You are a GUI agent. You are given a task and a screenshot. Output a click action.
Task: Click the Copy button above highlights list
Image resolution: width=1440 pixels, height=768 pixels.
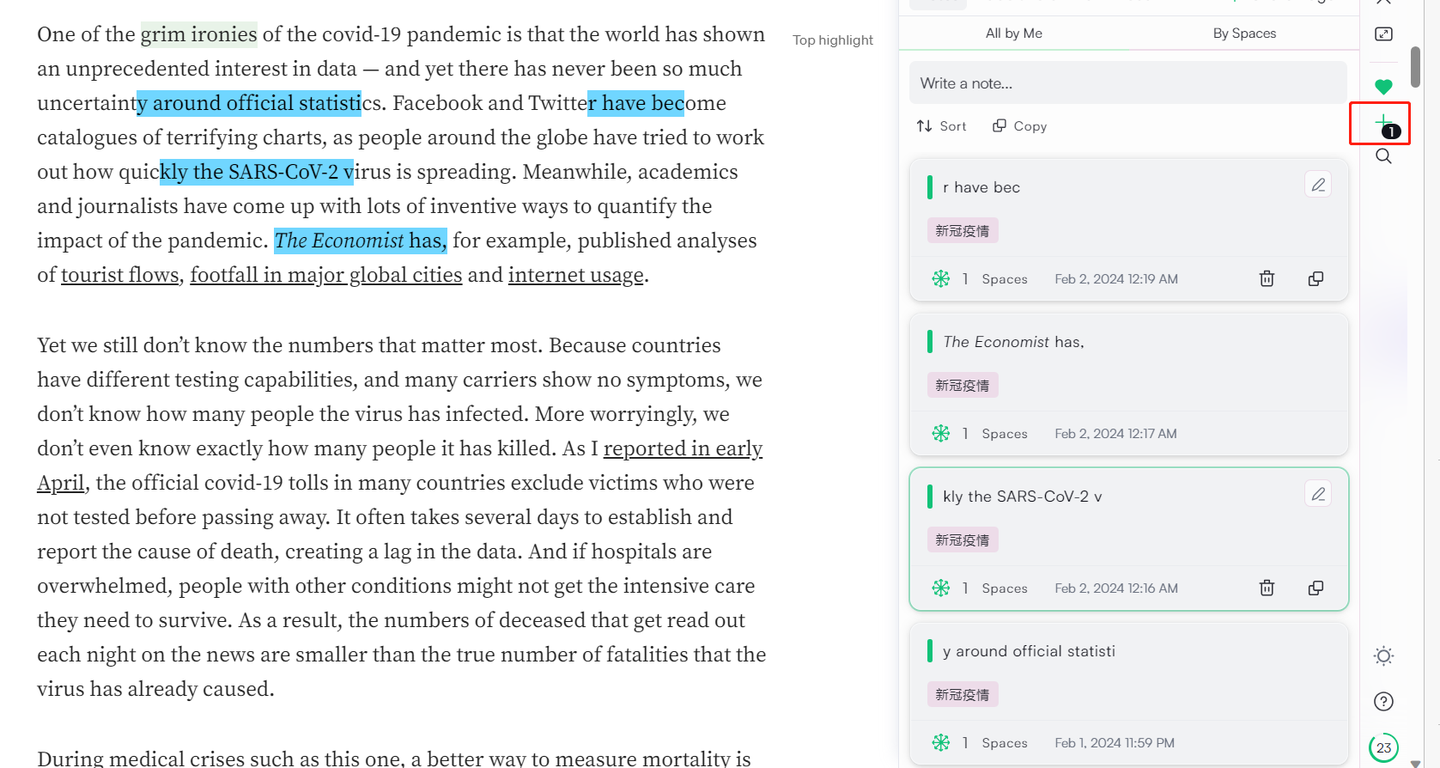[x=1019, y=126]
